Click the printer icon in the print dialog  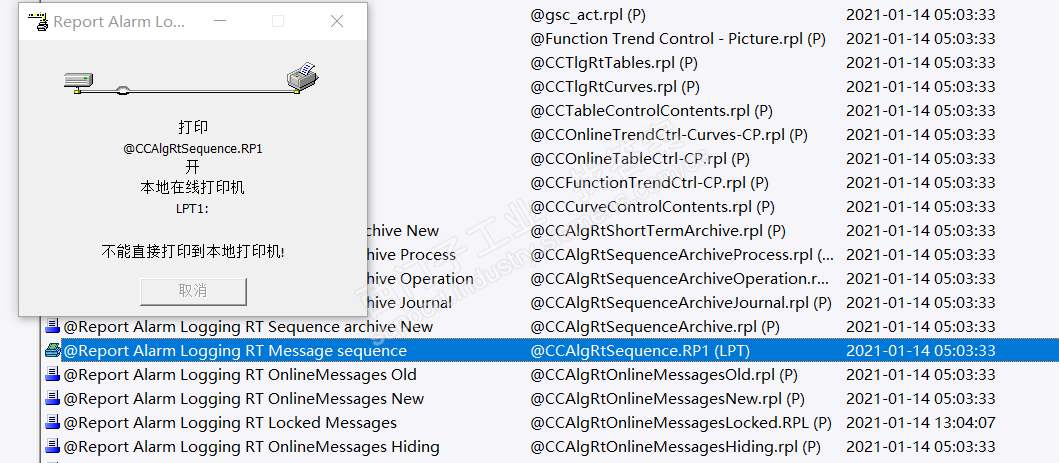coord(302,76)
